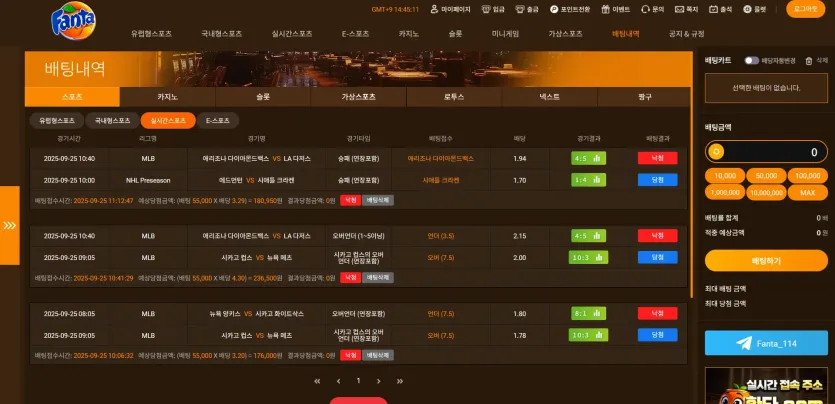Switch to 슬롯 history tab

[x=263, y=97]
